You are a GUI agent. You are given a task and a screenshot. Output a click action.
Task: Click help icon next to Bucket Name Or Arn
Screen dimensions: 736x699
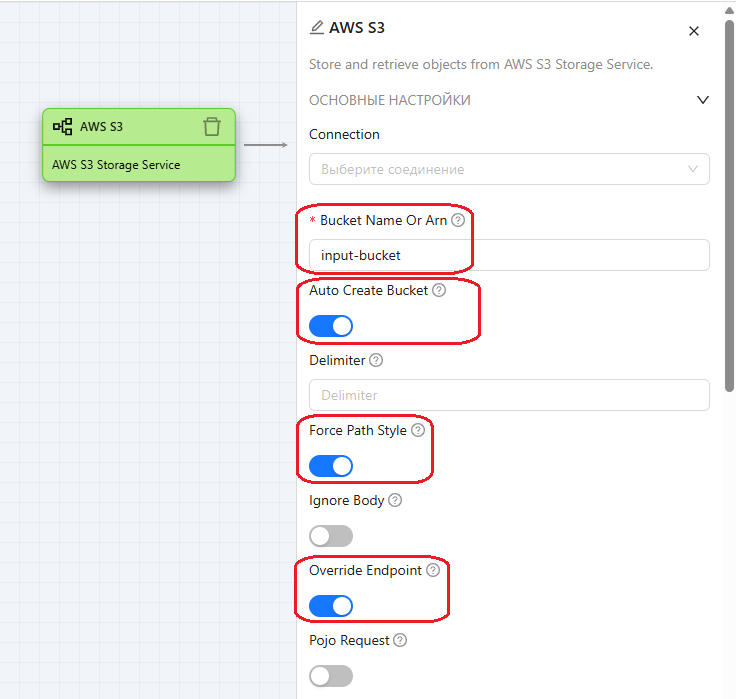pos(458,220)
